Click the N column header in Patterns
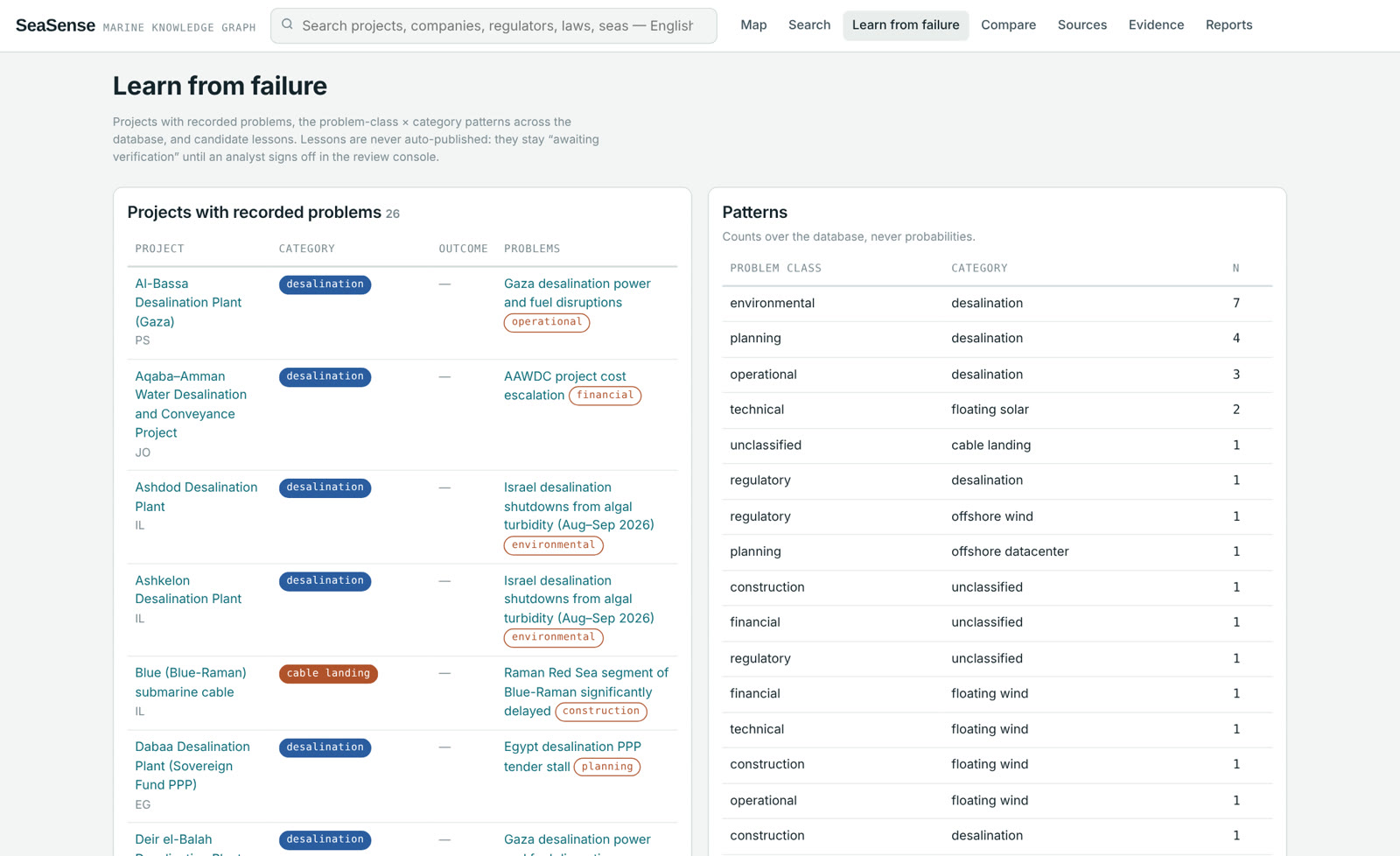Viewport: 1400px width, 856px height. (1235, 268)
